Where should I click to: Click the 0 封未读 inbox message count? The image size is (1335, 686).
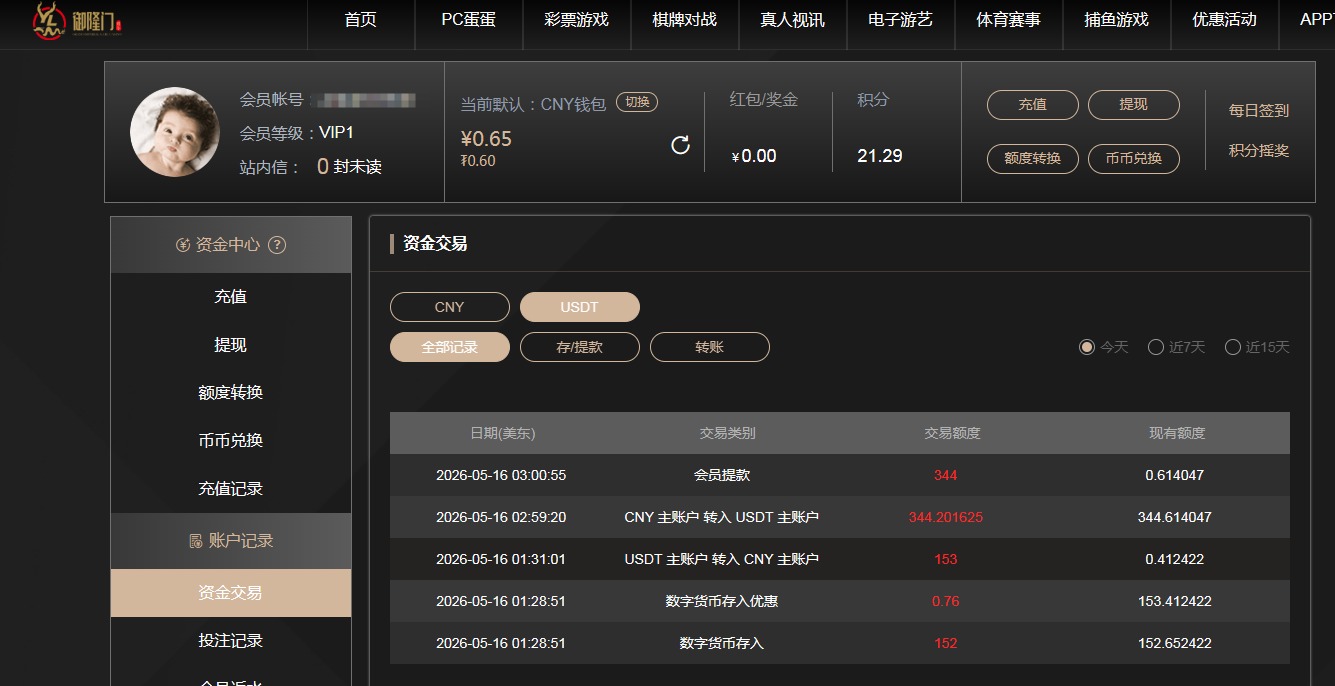(349, 167)
